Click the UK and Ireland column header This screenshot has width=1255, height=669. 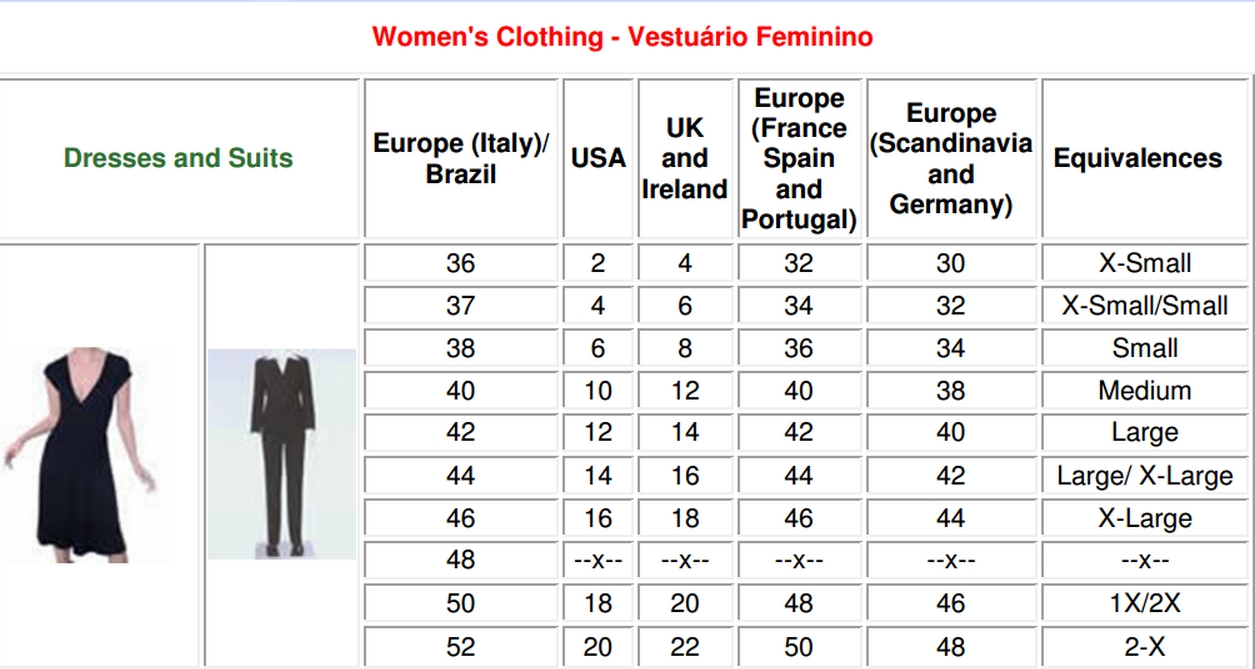point(685,158)
